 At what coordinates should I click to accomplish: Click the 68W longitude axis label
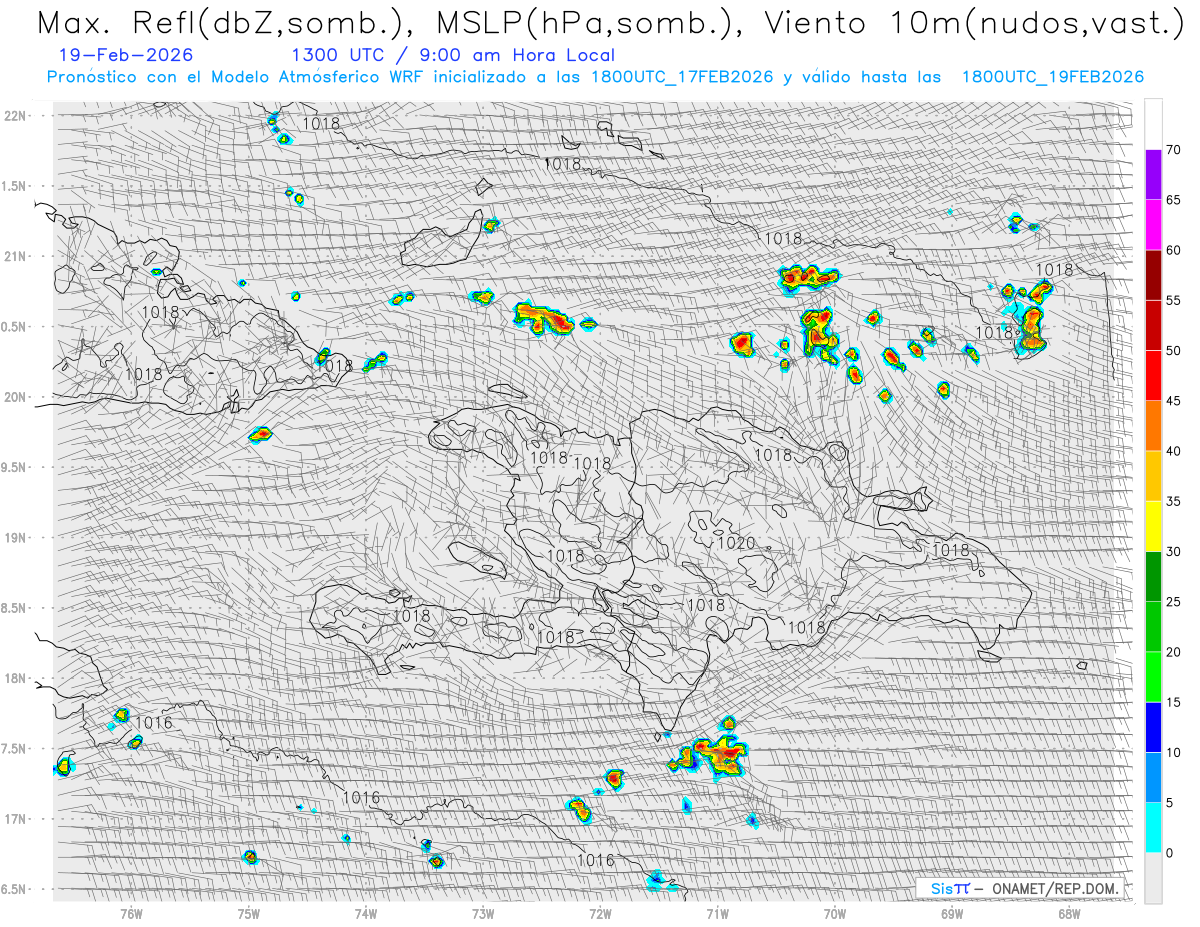click(1069, 913)
